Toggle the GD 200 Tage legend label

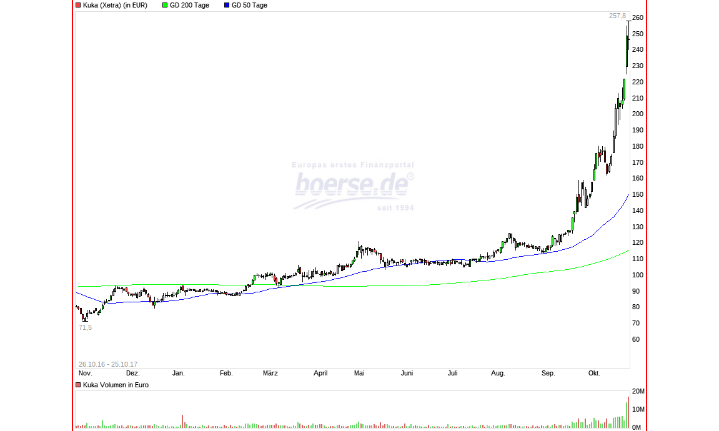[192, 5]
